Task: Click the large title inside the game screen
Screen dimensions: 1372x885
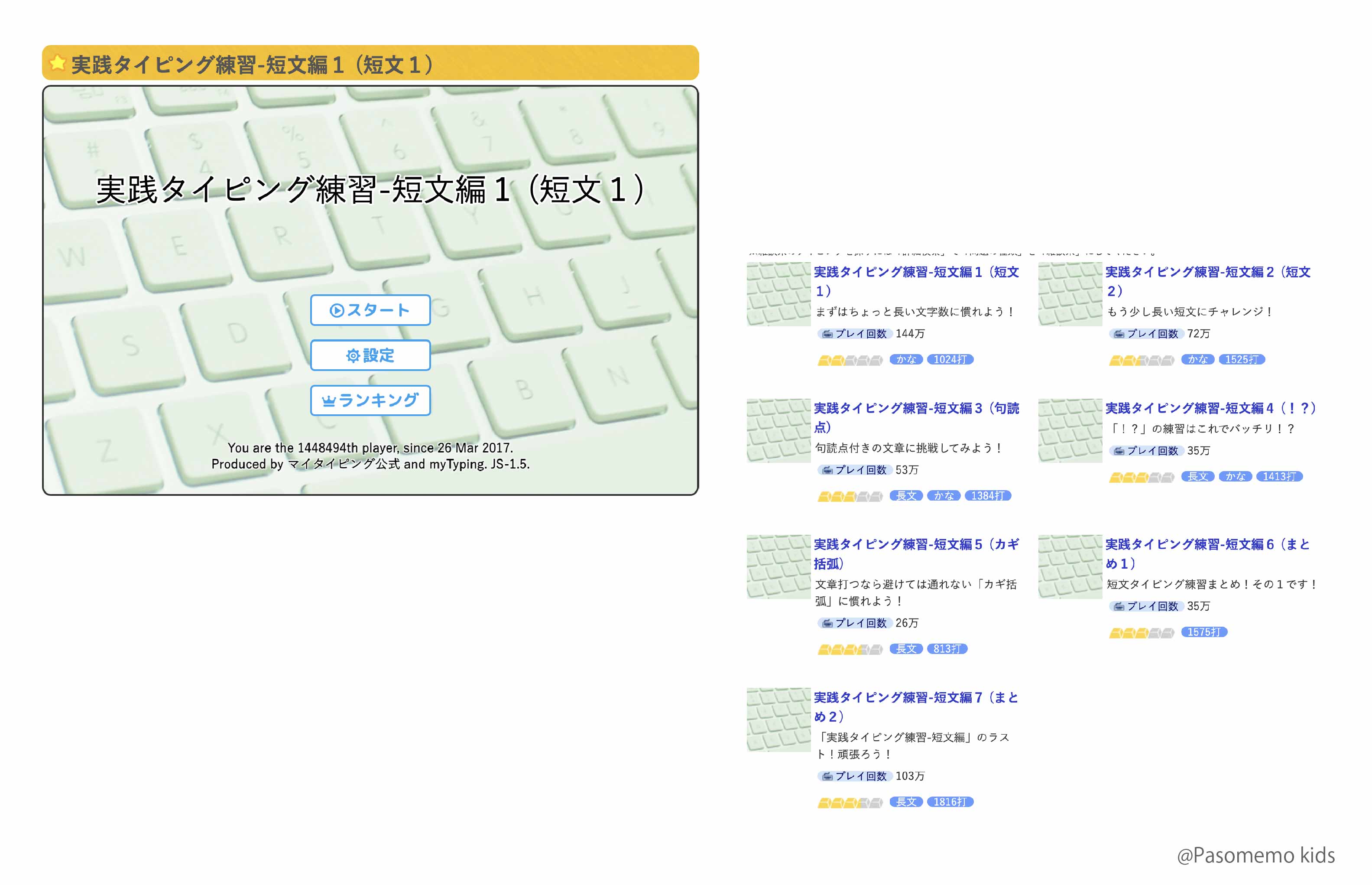Action: tap(370, 190)
